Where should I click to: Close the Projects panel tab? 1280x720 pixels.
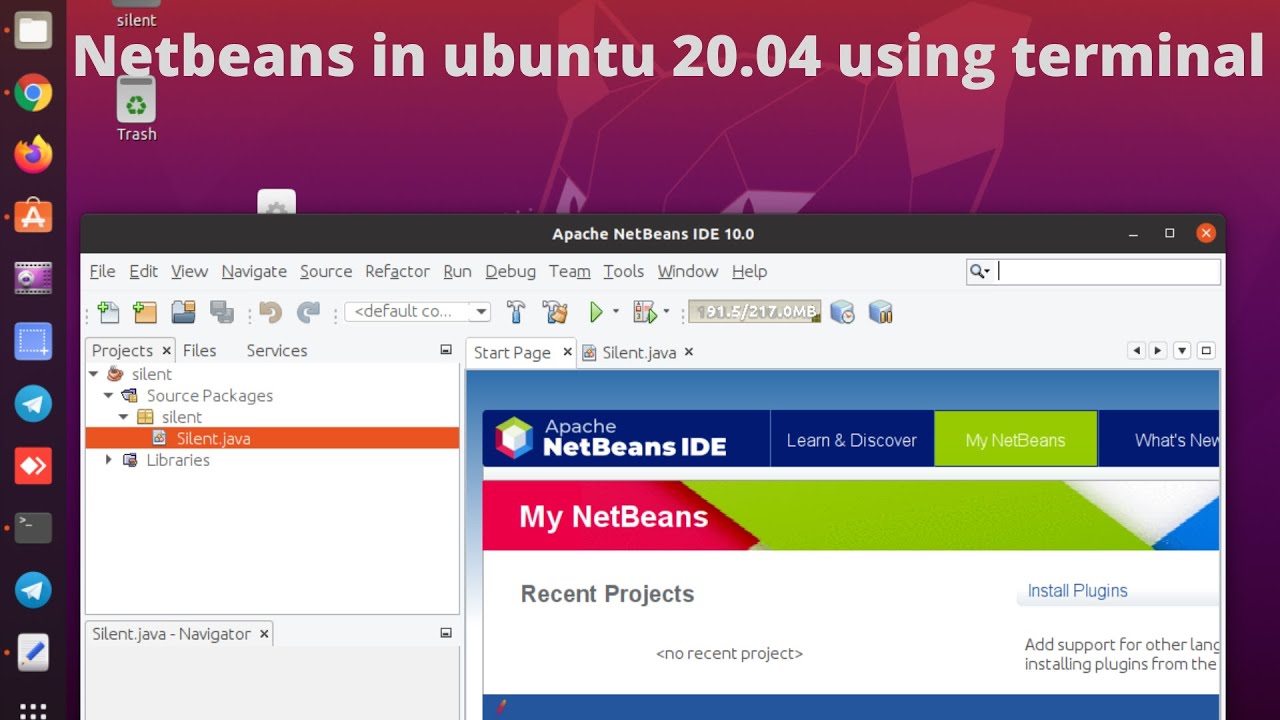tap(166, 350)
